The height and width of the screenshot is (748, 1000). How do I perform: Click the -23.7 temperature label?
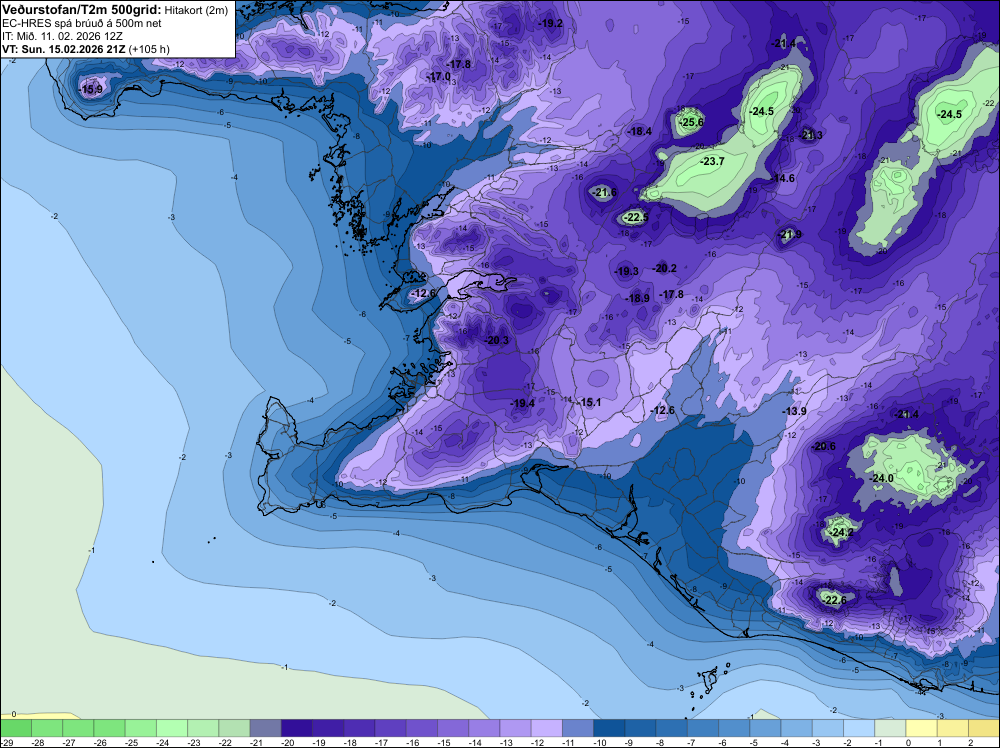(712, 161)
